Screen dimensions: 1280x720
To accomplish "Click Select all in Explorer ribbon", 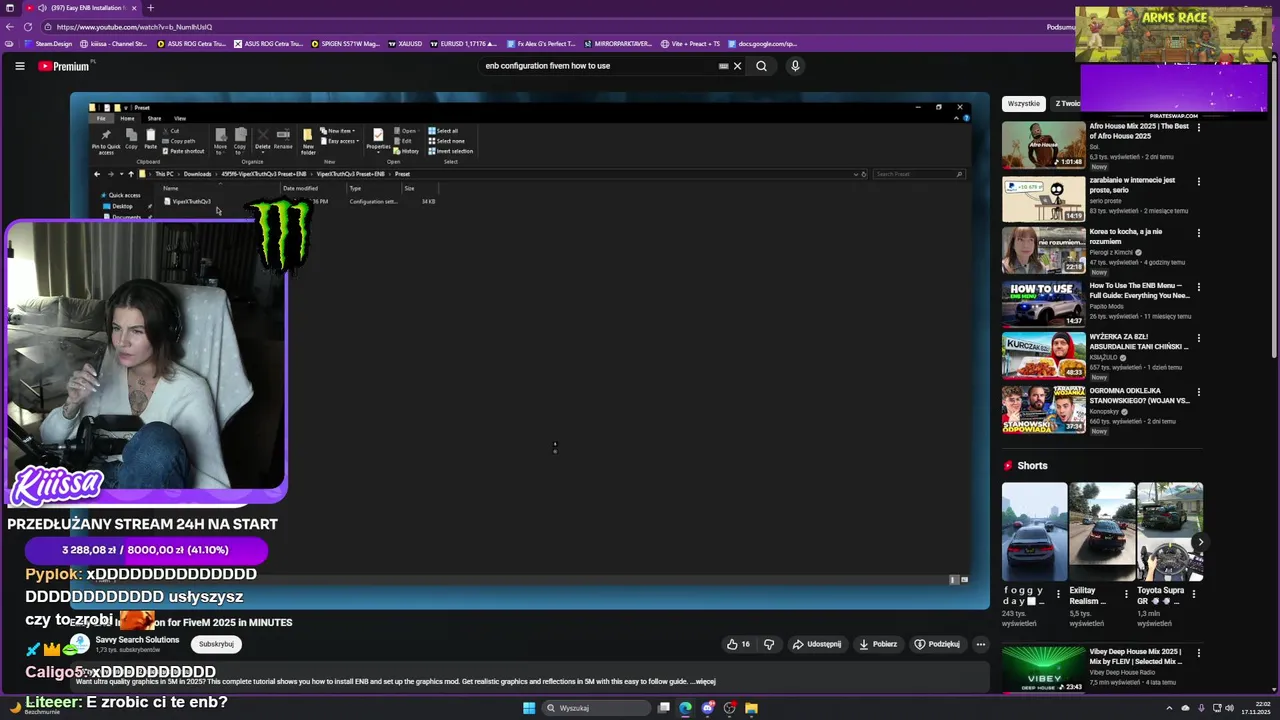I will (443, 131).
